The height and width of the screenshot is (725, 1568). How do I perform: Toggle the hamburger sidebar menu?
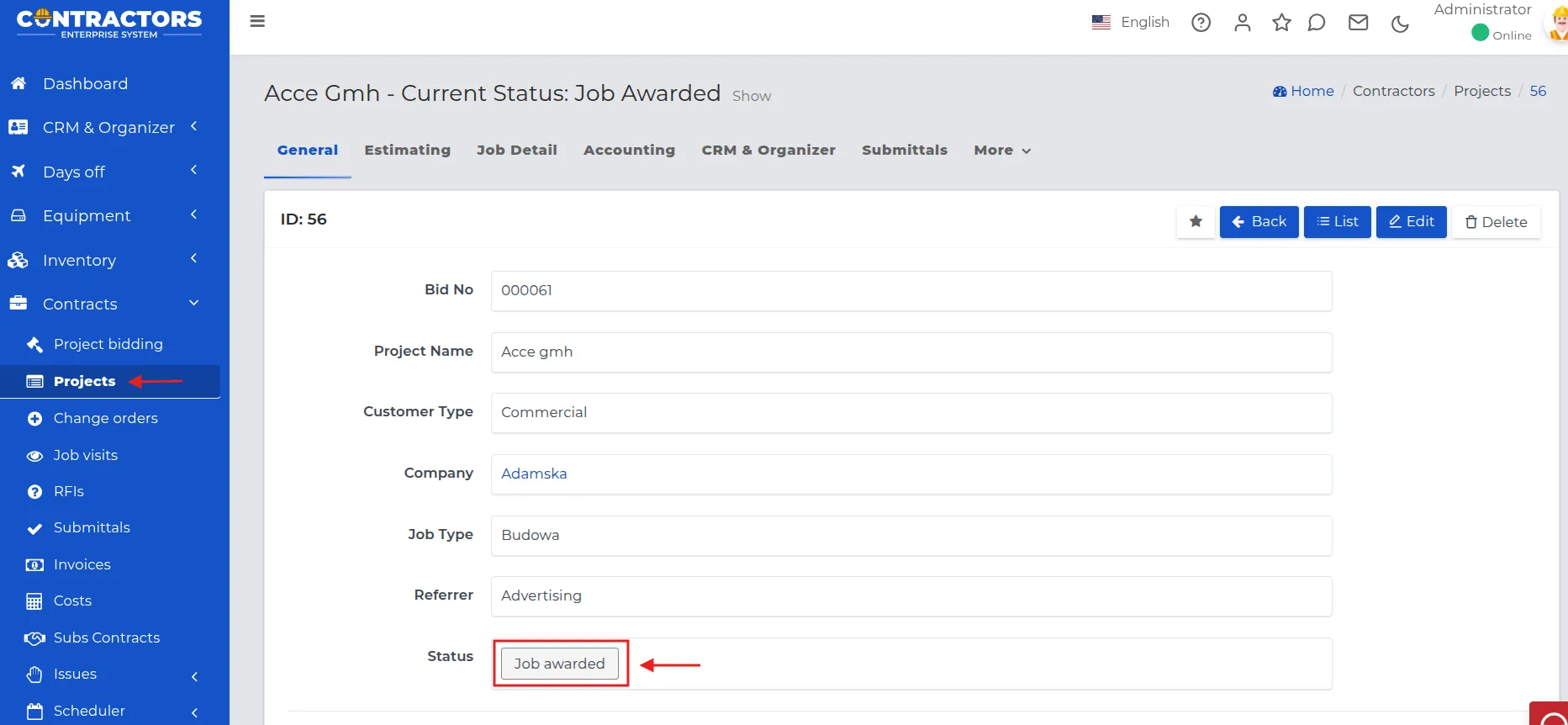tap(257, 21)
